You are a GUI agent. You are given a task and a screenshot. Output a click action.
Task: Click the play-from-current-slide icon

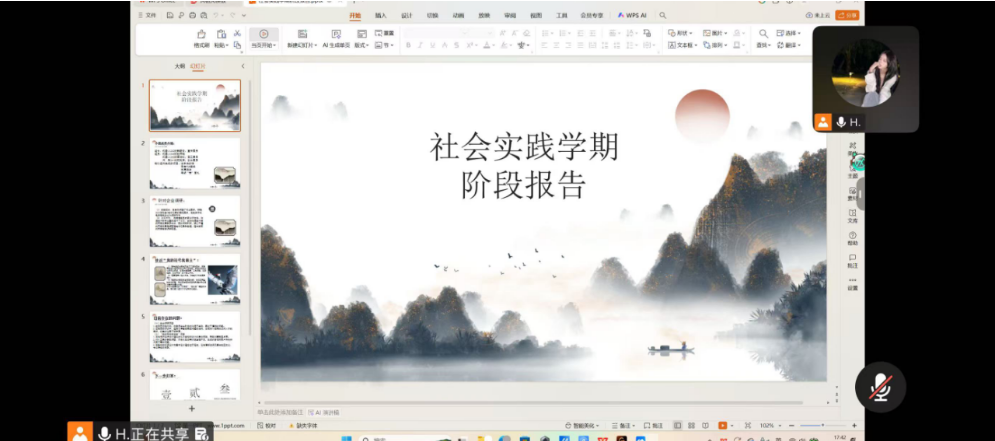(x=264, y=34)
